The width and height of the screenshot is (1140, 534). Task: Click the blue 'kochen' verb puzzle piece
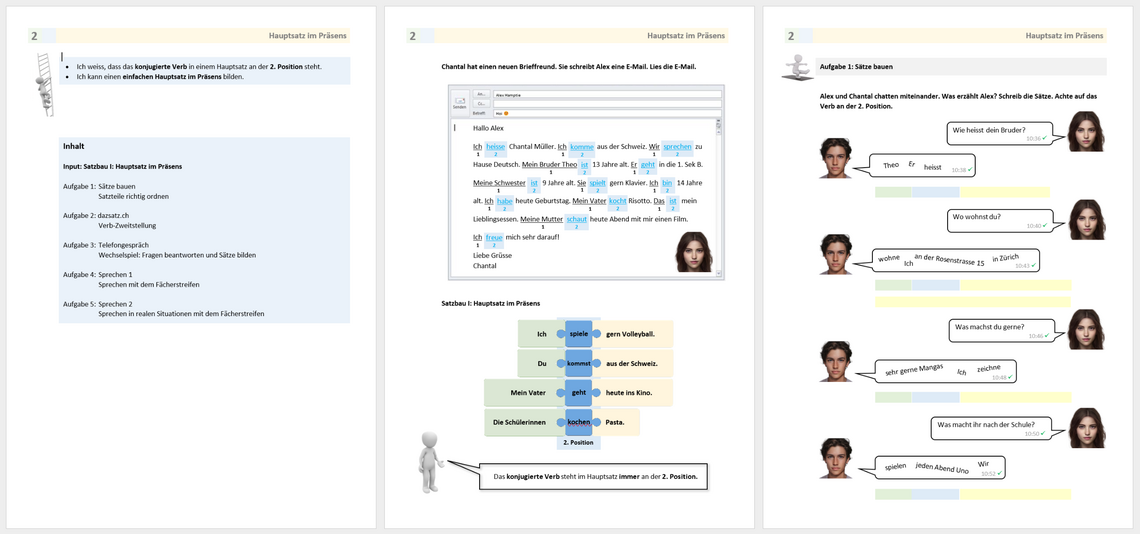(578, 422)
